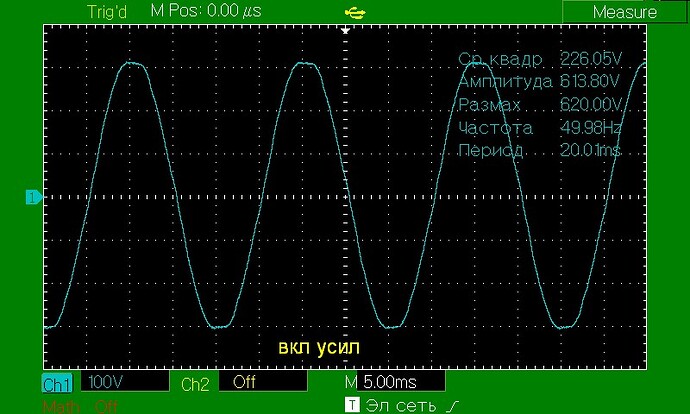690x414 pixels.
Task: Click the Амплитуда 613.80V measurement
Action: (539, 81)
